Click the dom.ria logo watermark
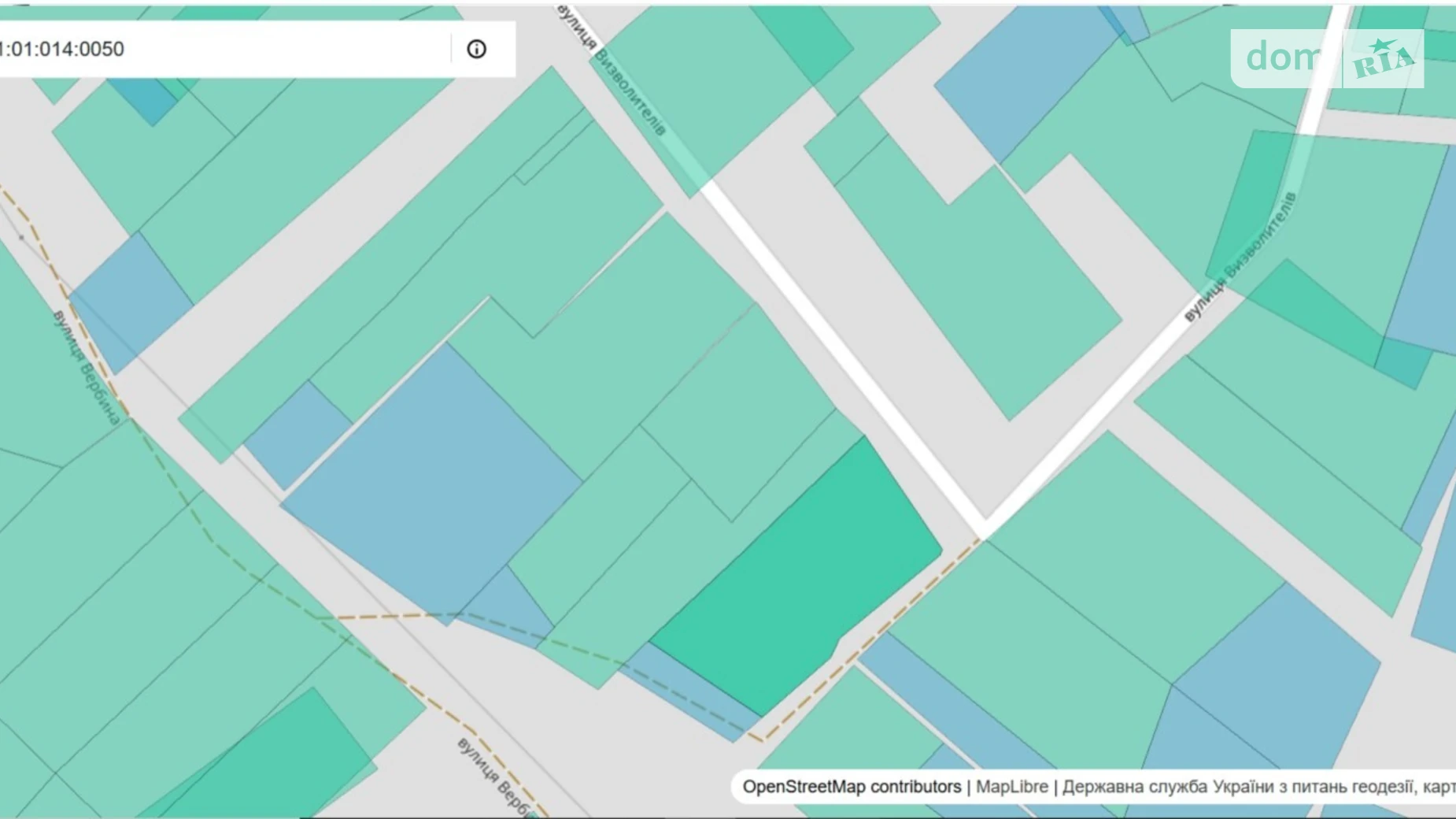 point(1327,58)
